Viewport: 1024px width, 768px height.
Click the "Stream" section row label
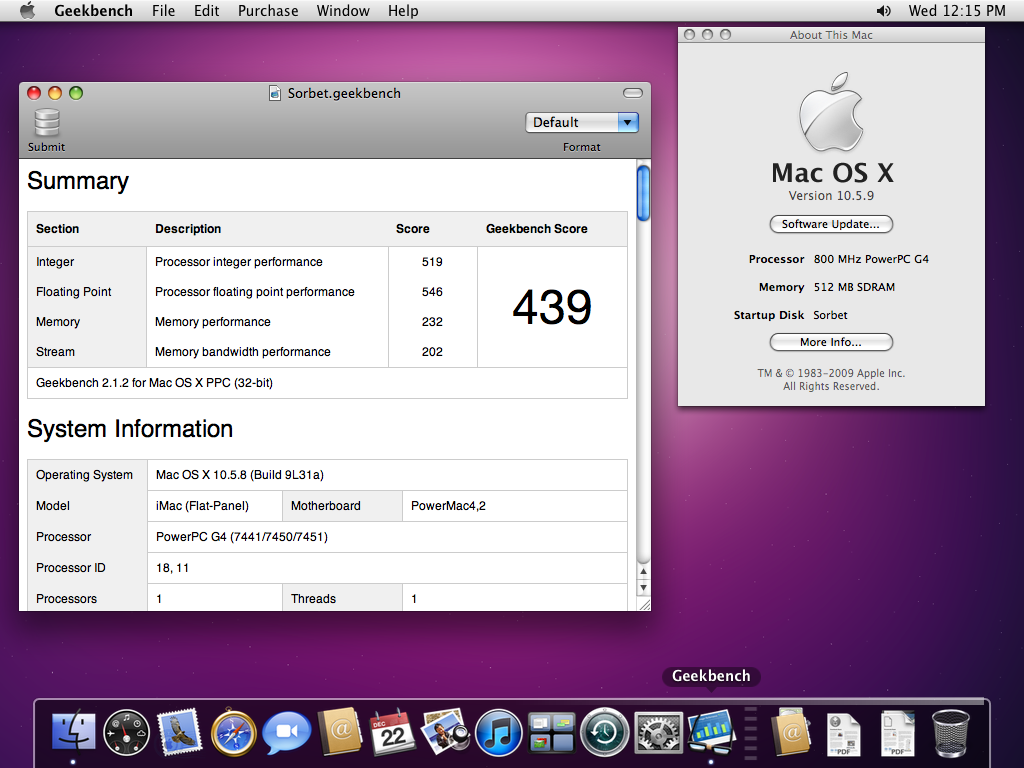[x=56, y=352]
